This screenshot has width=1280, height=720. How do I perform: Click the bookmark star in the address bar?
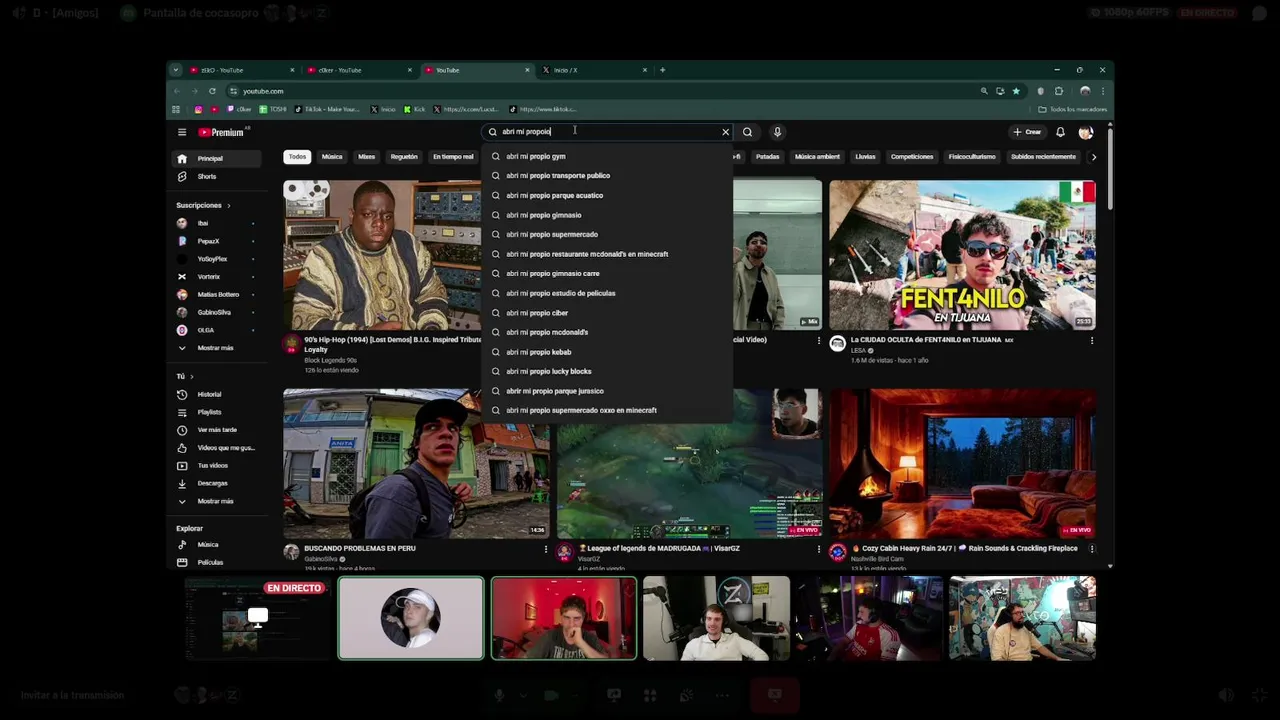1016,91
